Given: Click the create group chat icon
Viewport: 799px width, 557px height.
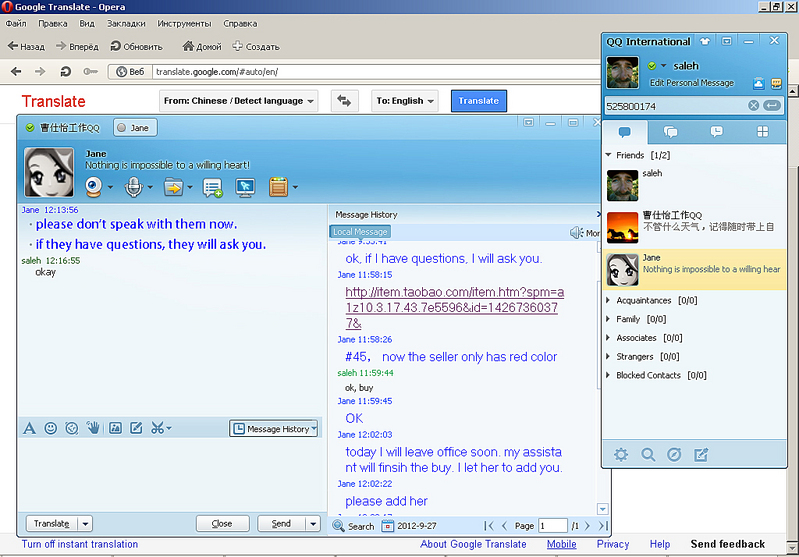Looking at the screenshot, I should point(212,188).
